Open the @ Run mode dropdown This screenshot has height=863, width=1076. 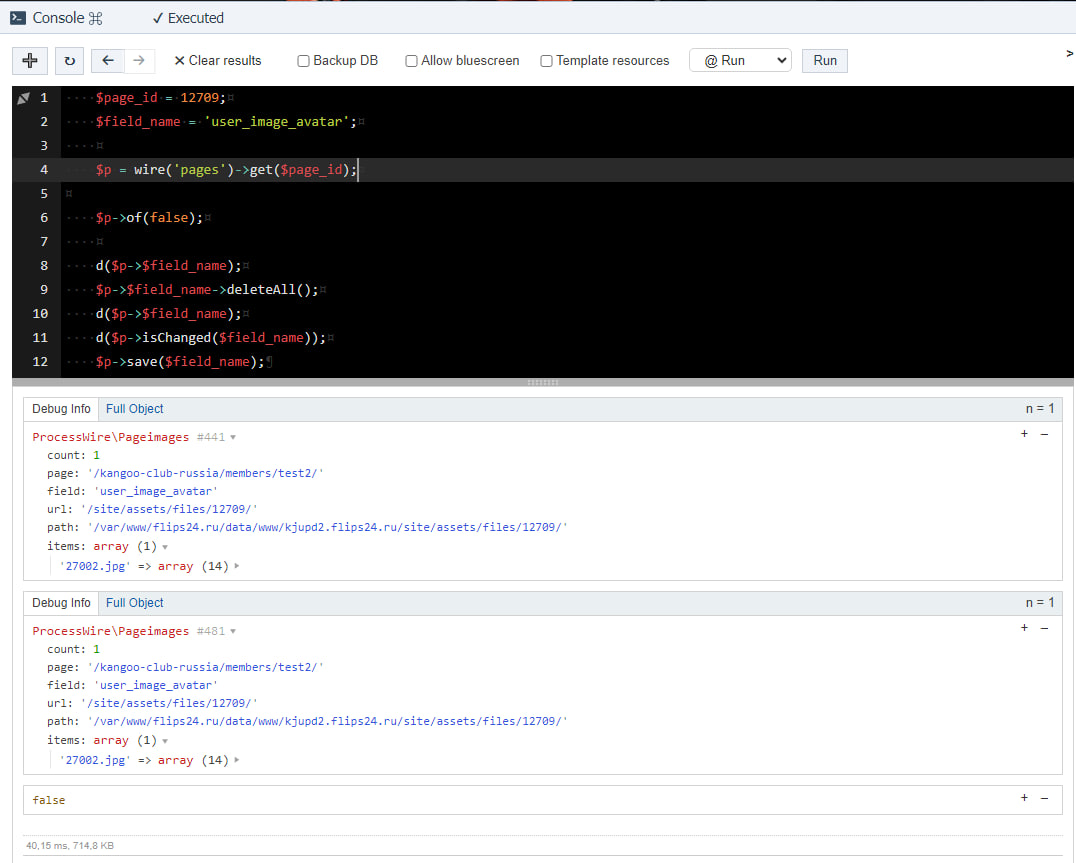[740, 60]
